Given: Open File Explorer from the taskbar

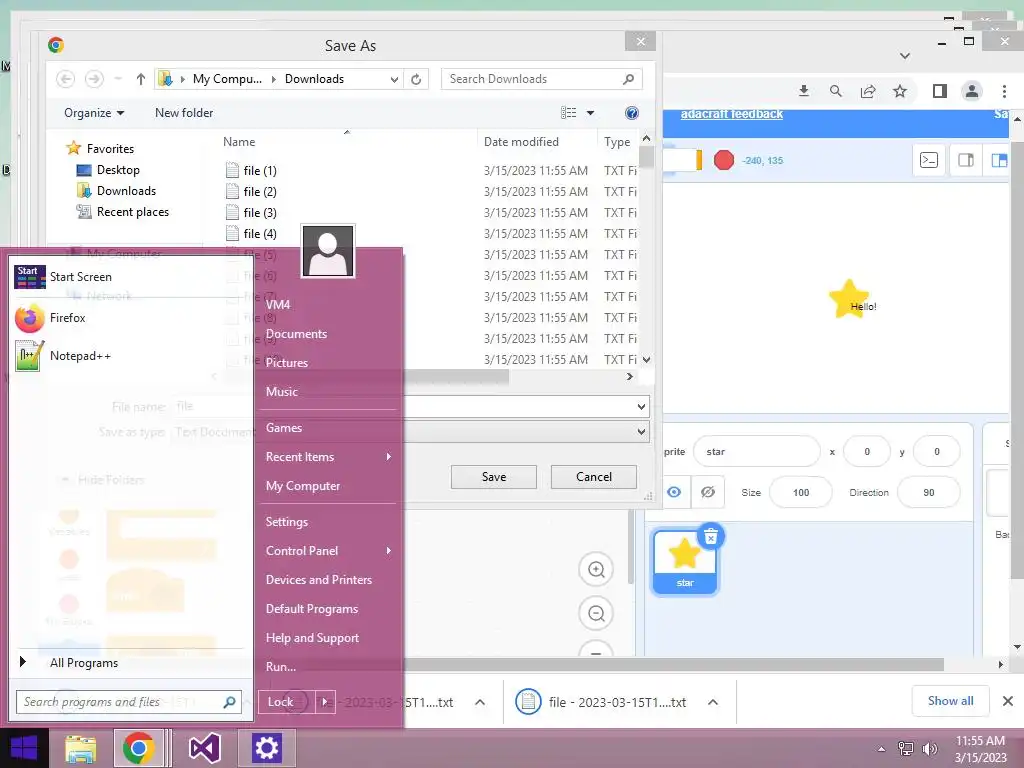Looking at the screenshot, I should point(80,748).
